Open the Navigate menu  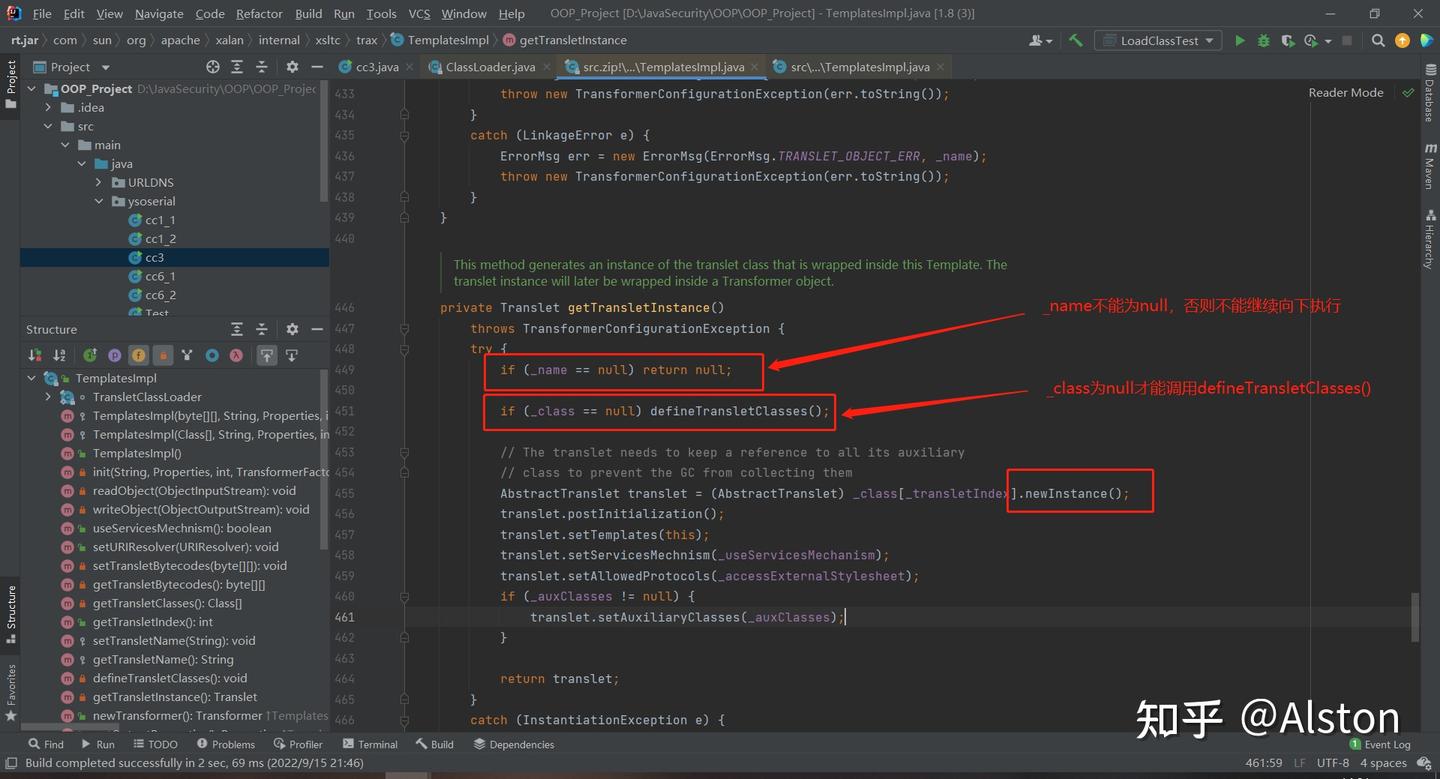point(160,13)
